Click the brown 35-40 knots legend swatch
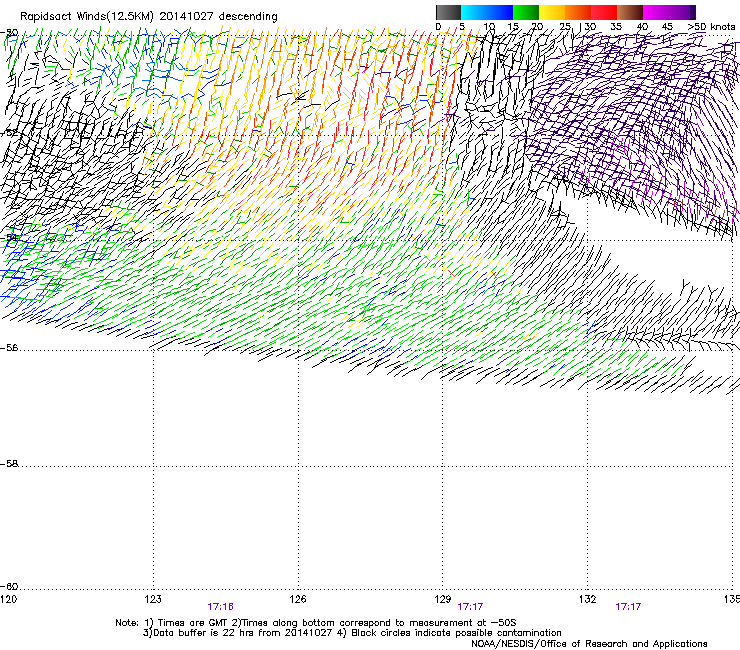 tap(630, 12)
